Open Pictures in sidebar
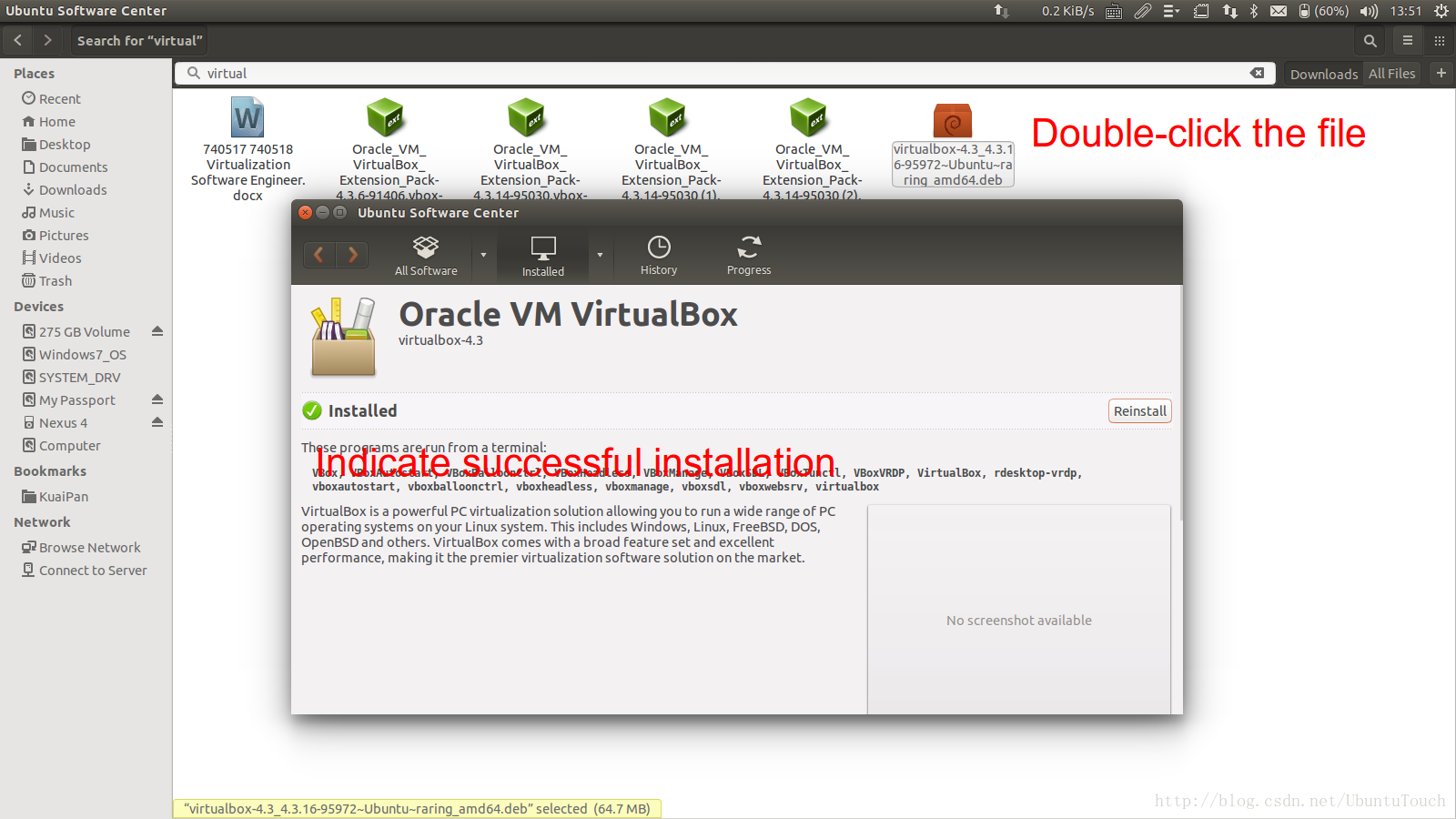Viewport: 1456px width, 819px height. click(64, 235)
